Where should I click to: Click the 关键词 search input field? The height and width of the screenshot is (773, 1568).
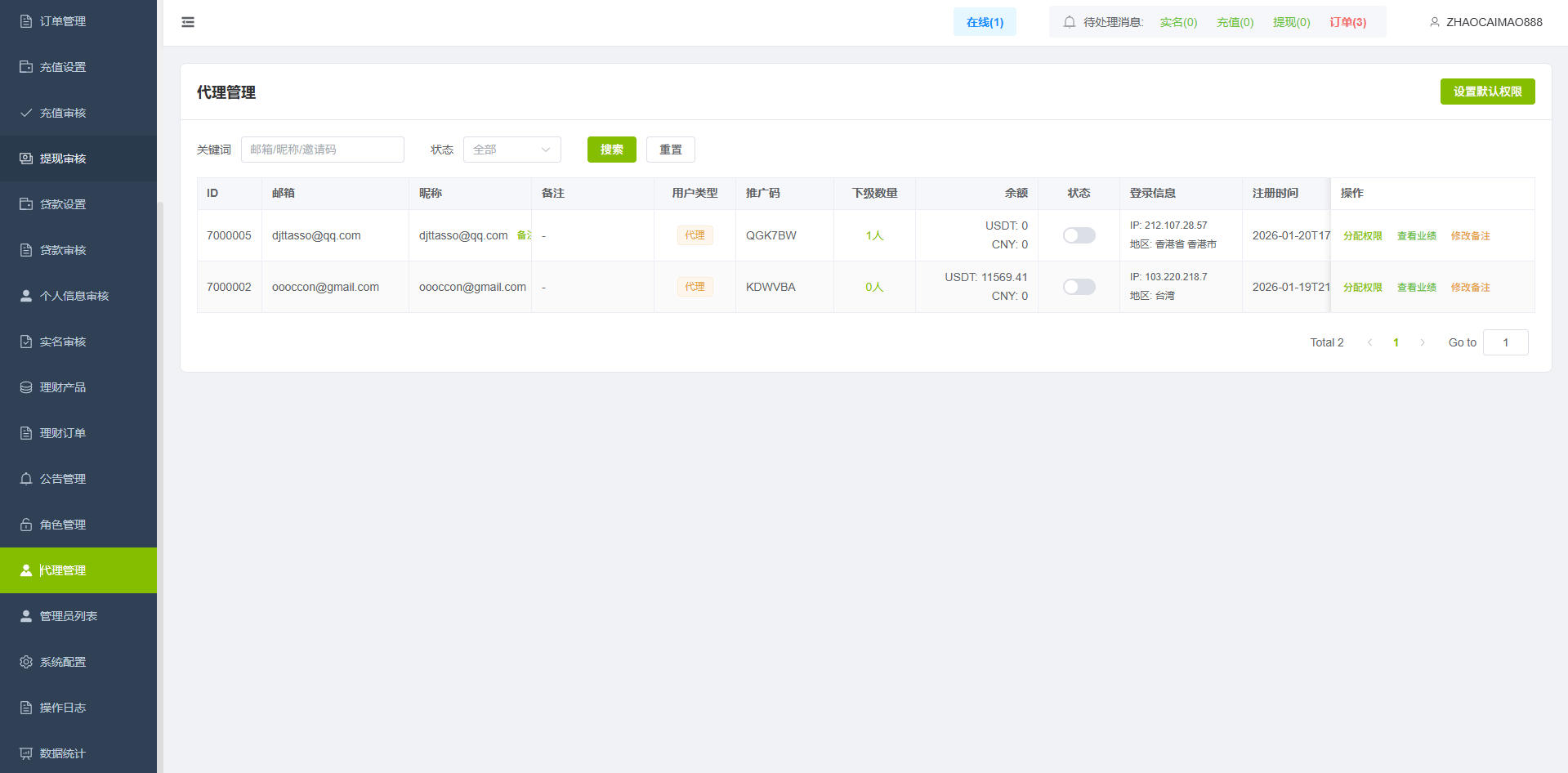pyautogui.click(x=322, y=150)
